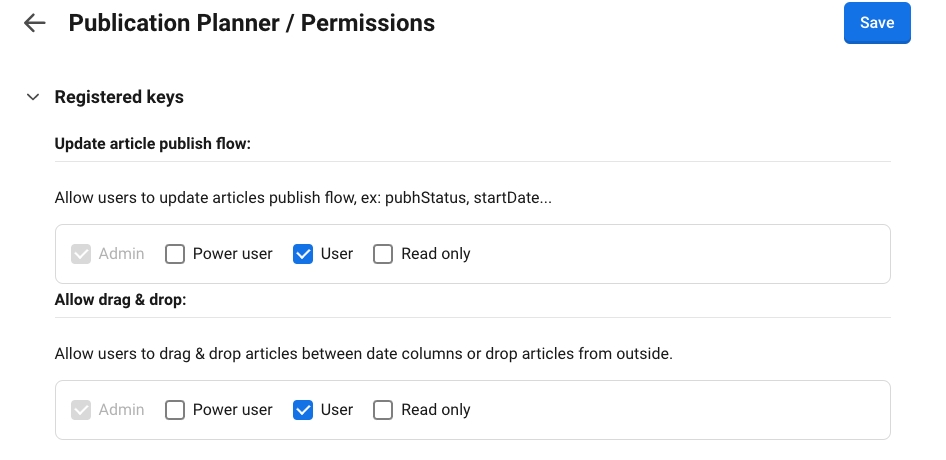The width and height of the screenshot is (946, 460).
Task: Collapse the Registered keys section chevron
Action: [x=33, y=97]
